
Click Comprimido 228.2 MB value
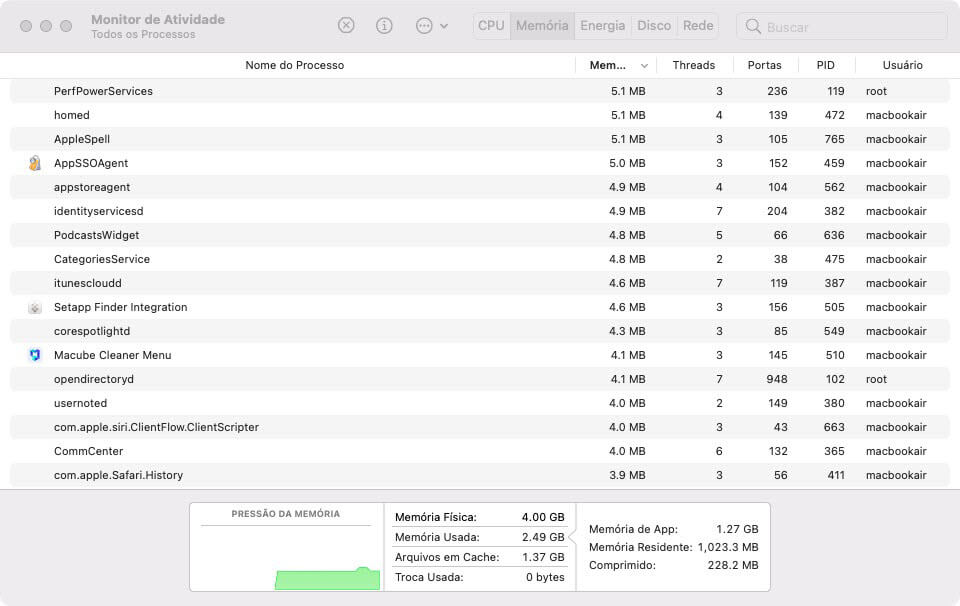point(733,565)
